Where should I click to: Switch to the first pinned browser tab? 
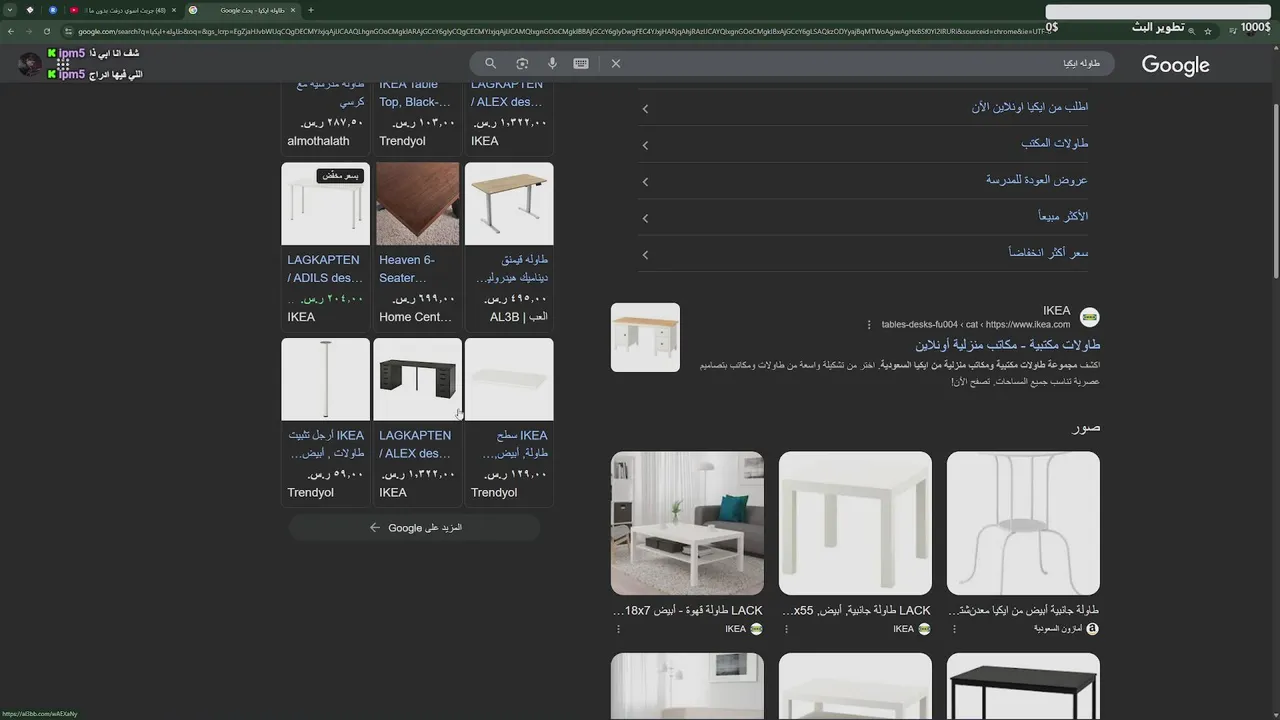click(x=30, y=10)
